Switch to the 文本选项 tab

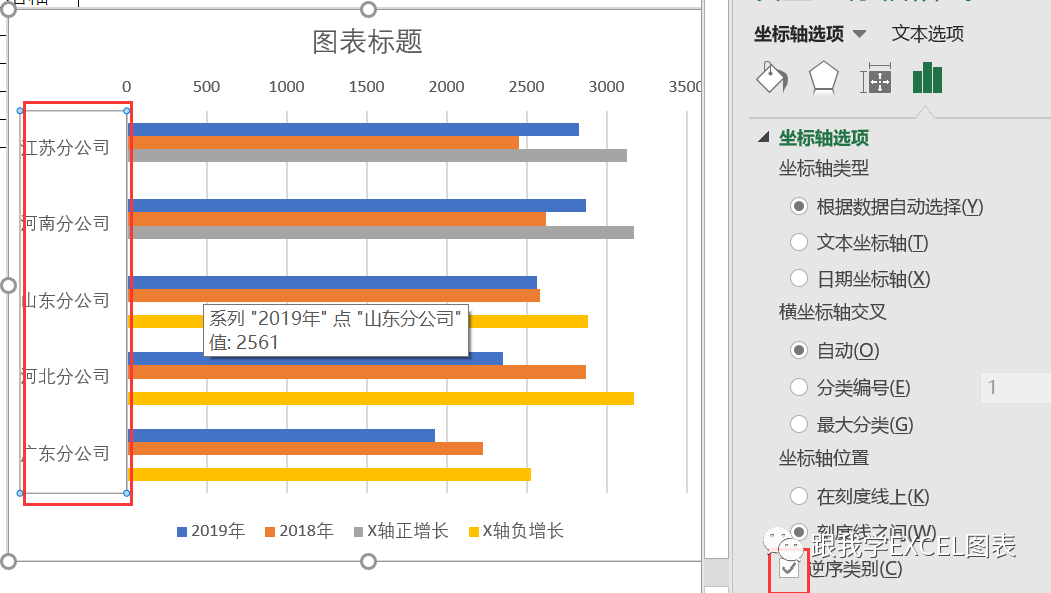(927, 33)
